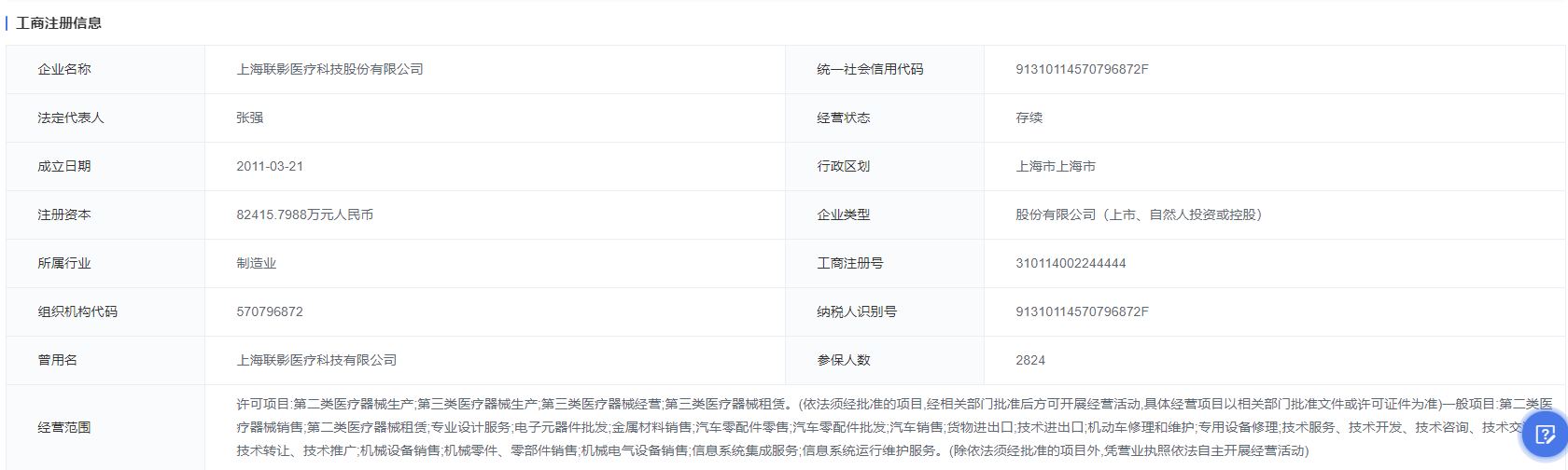Select industry value 制造业
The width and height of the screenshot is (1568, 470).
256,263
